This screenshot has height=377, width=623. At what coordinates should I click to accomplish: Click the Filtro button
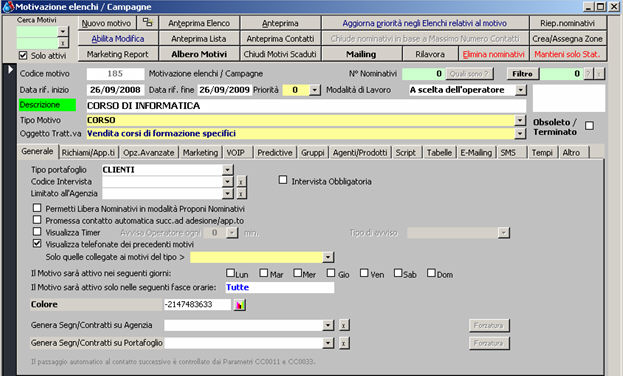(522, 73)
